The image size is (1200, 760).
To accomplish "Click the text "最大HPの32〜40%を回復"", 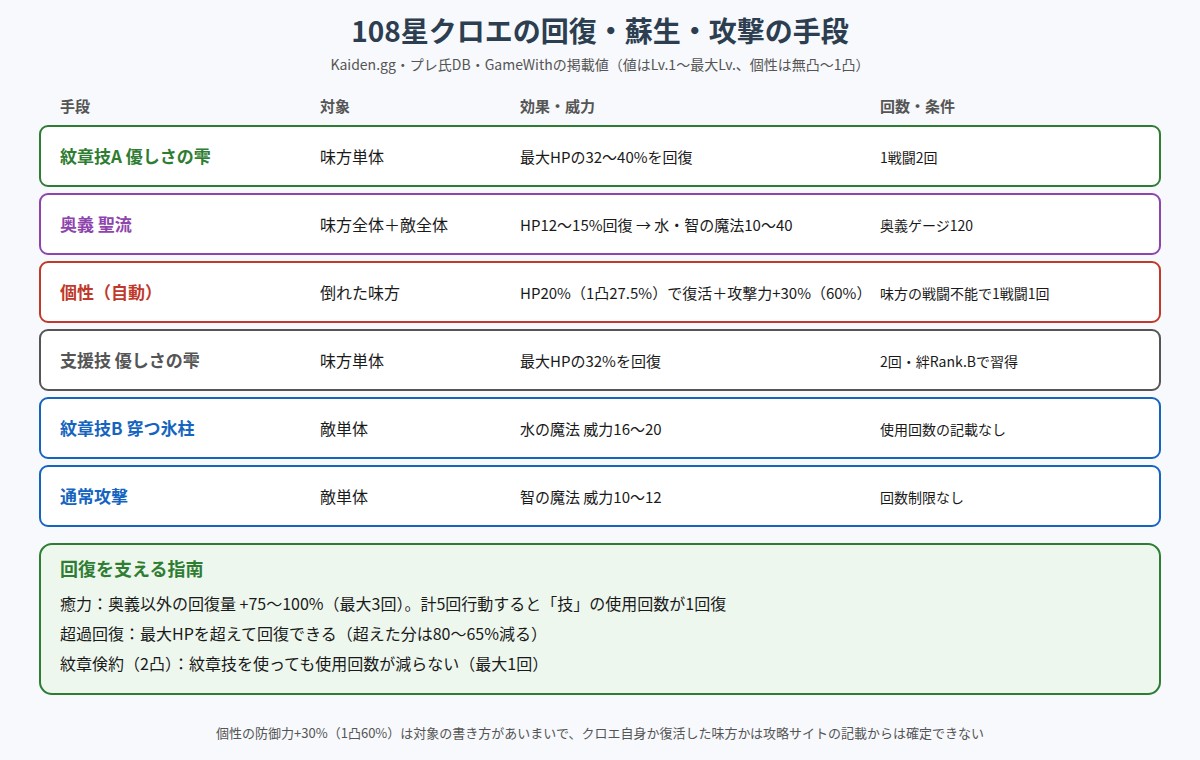I will tap(607, 157).
